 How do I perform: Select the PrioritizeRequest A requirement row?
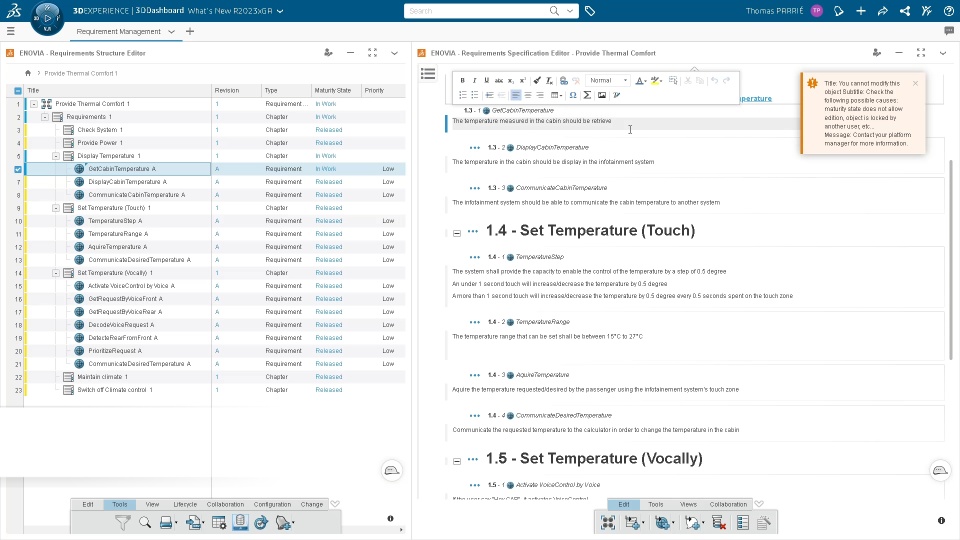tap(215, 351)
